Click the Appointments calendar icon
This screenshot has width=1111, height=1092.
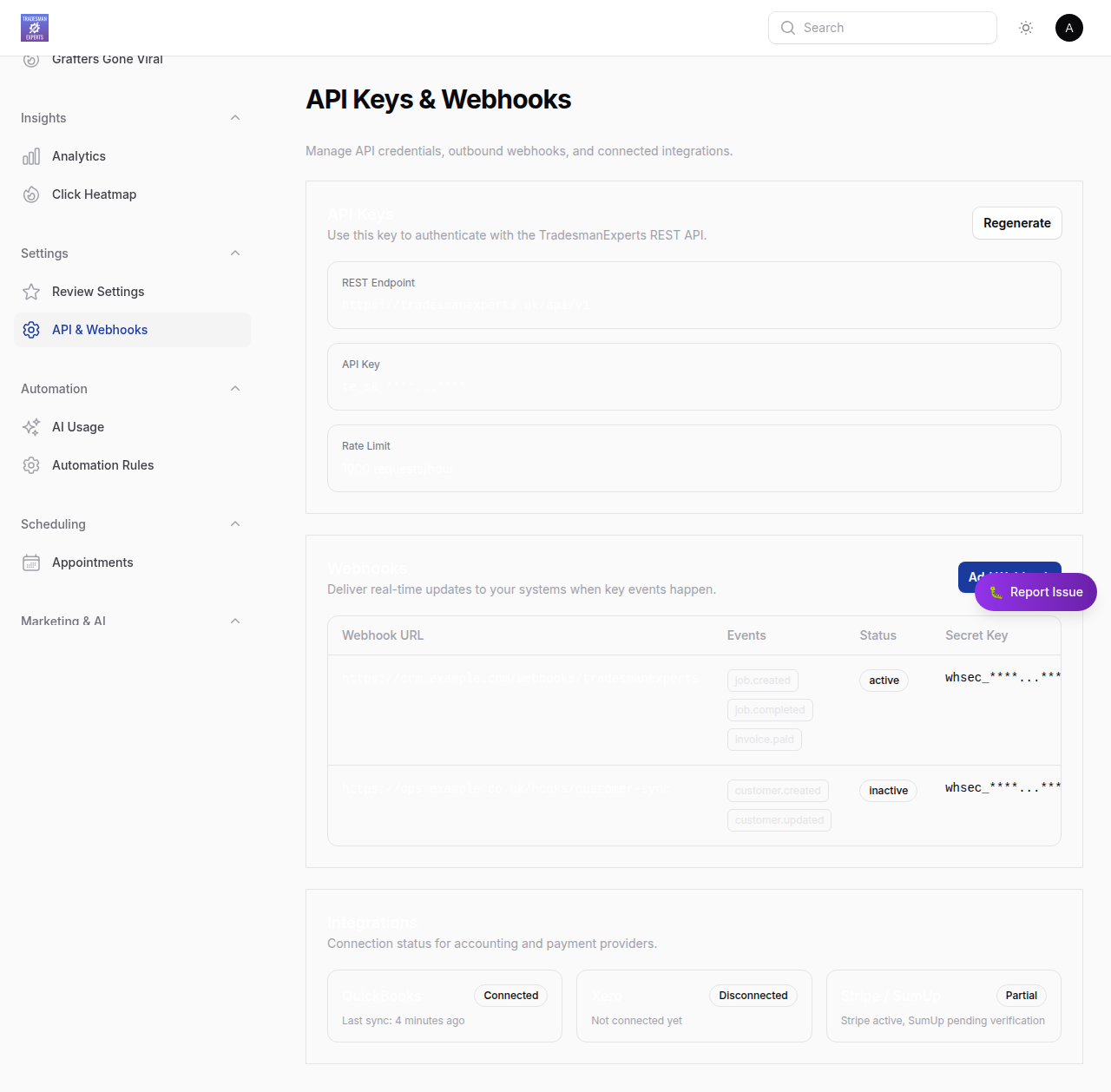[31, 562]
